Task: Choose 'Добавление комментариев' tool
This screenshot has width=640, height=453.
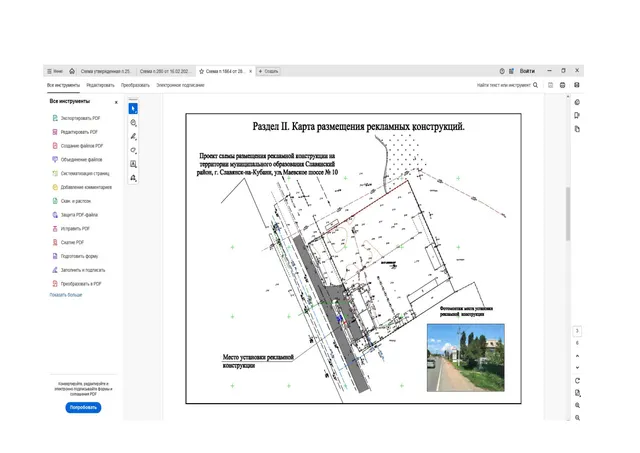Action: 82,187
